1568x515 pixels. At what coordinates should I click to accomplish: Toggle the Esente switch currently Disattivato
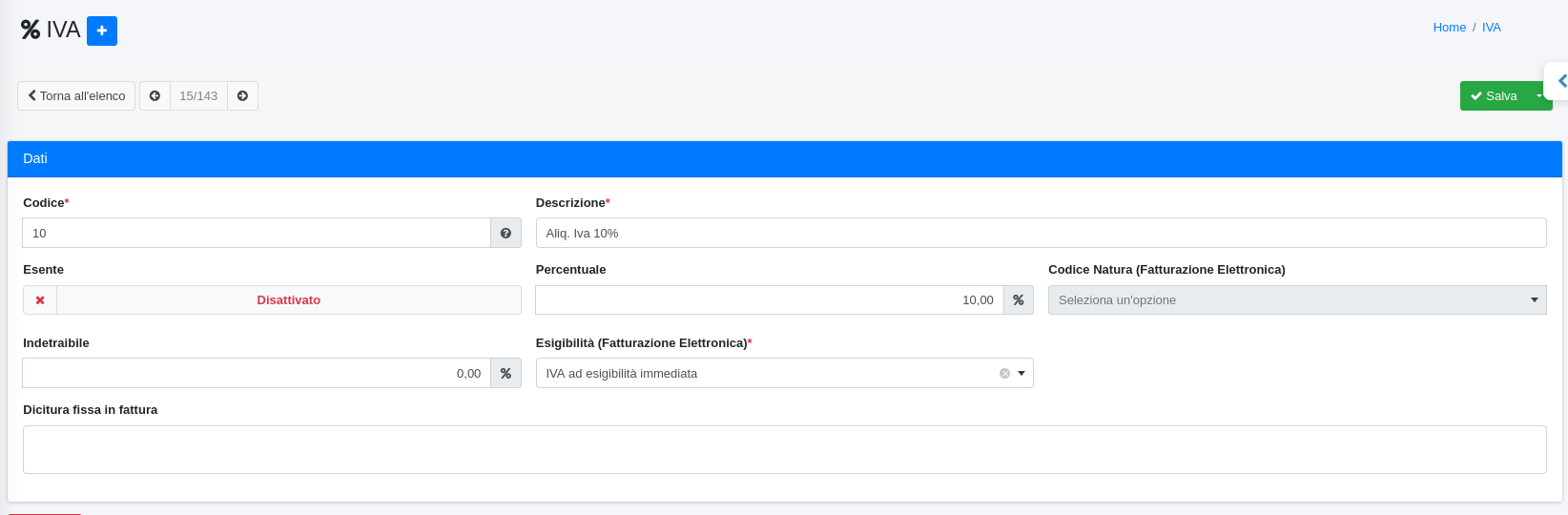(x=288, y=300)
